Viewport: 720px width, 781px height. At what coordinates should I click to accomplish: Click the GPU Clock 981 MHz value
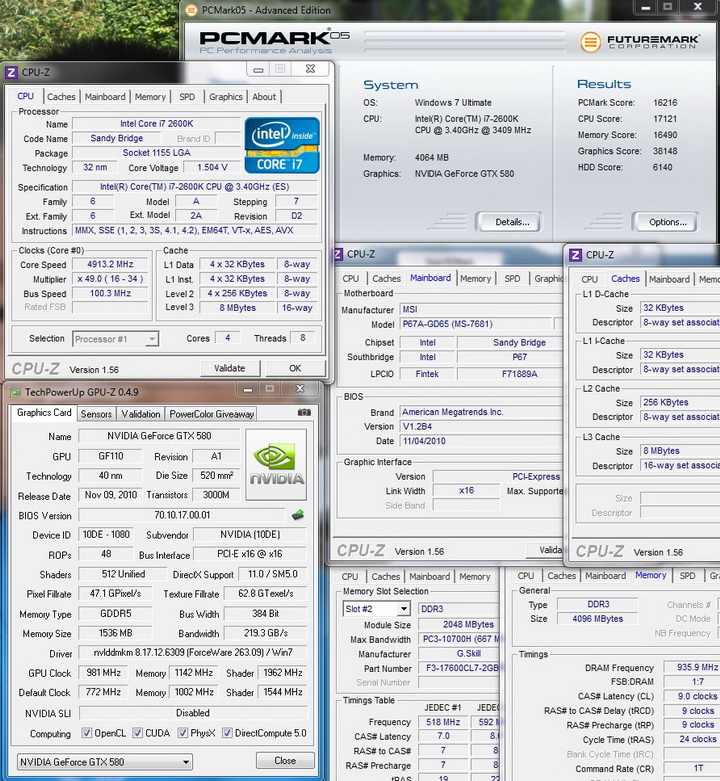pyautogui.click(x=104, y=673)
